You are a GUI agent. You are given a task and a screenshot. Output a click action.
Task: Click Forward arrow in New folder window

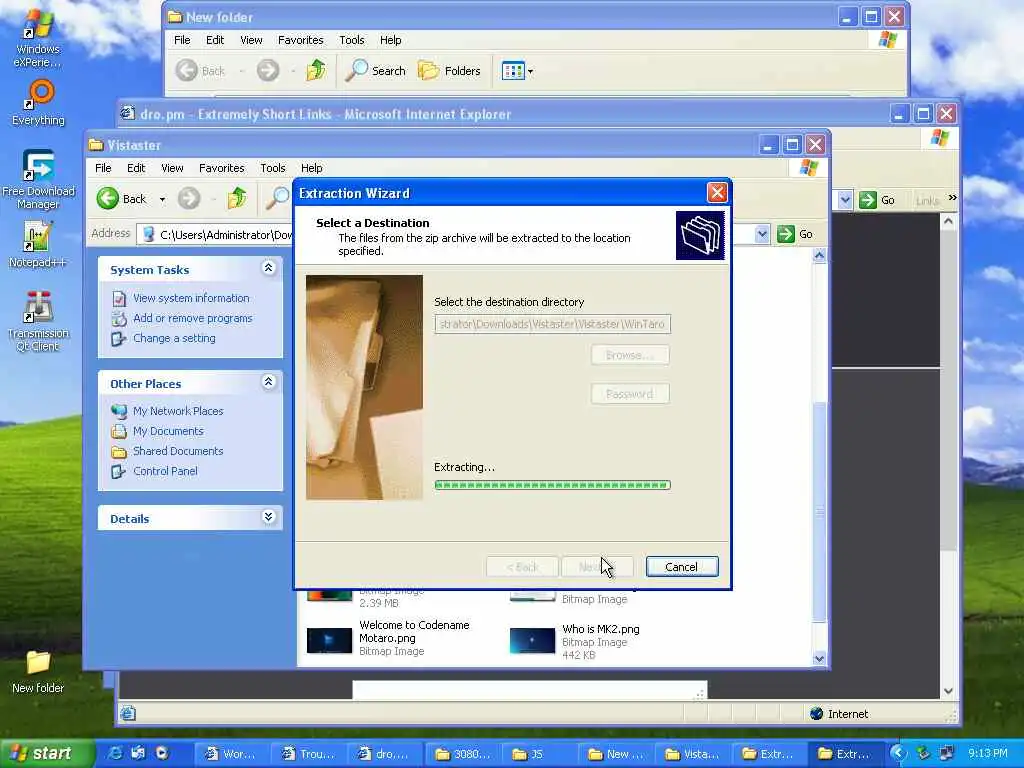[268, 71]
